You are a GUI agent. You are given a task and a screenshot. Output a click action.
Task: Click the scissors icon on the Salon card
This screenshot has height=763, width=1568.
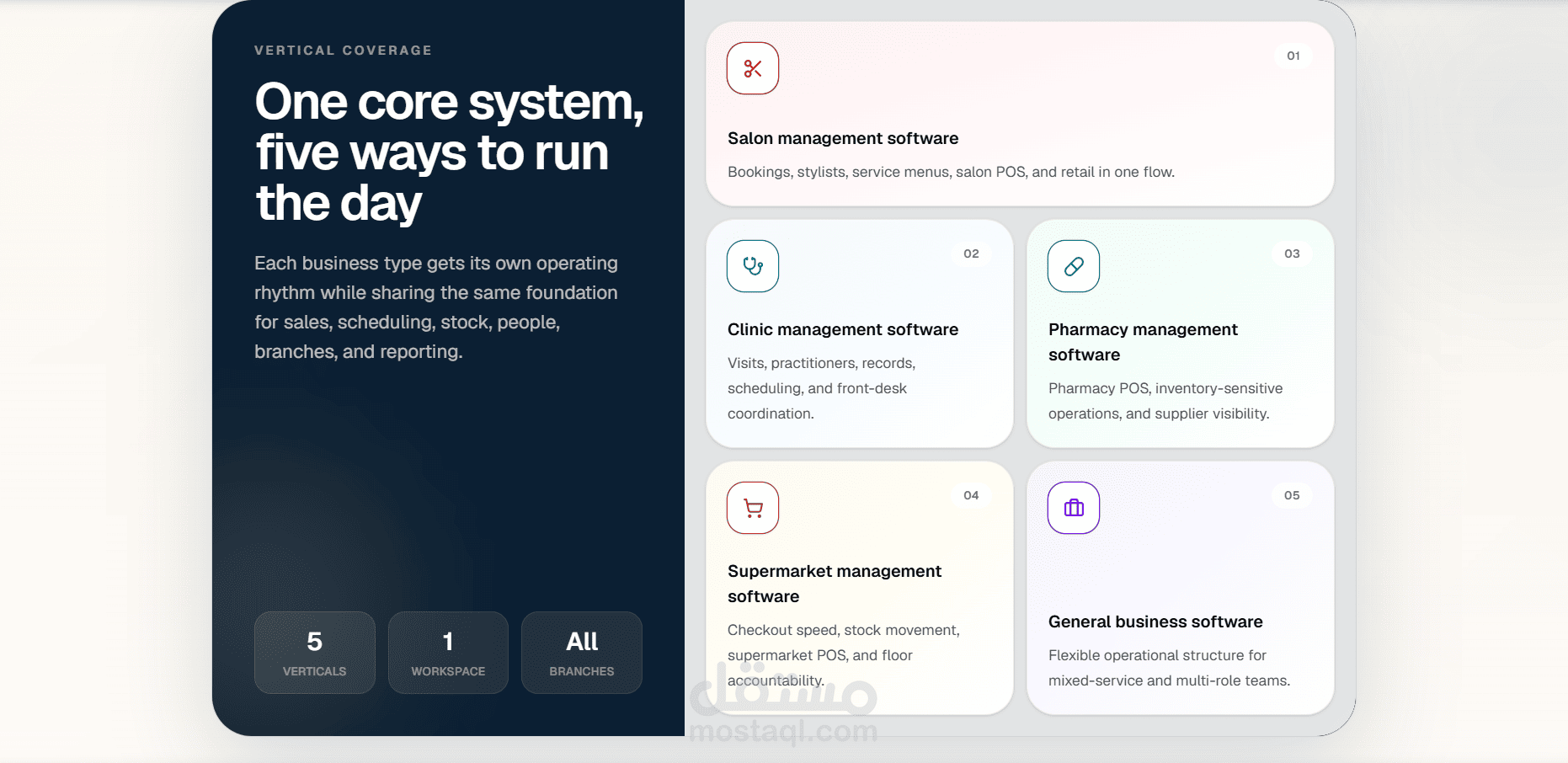753,68
